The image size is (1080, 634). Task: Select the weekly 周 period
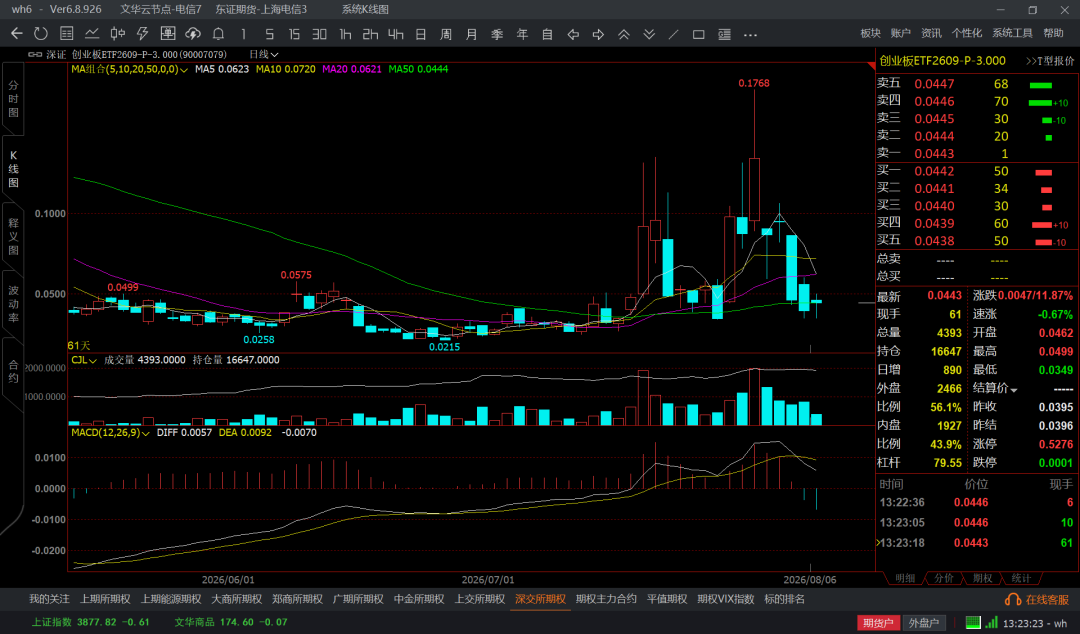(x=446, y=34)
